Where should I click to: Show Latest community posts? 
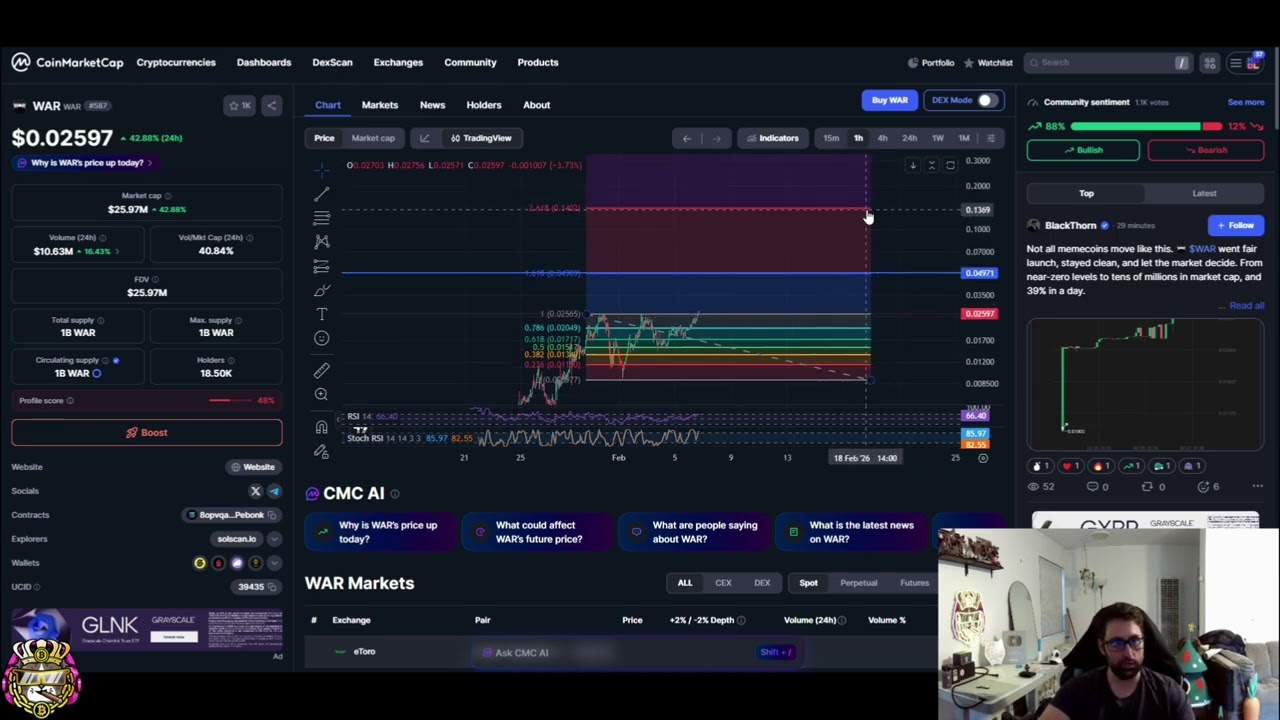pos(1204,194)
